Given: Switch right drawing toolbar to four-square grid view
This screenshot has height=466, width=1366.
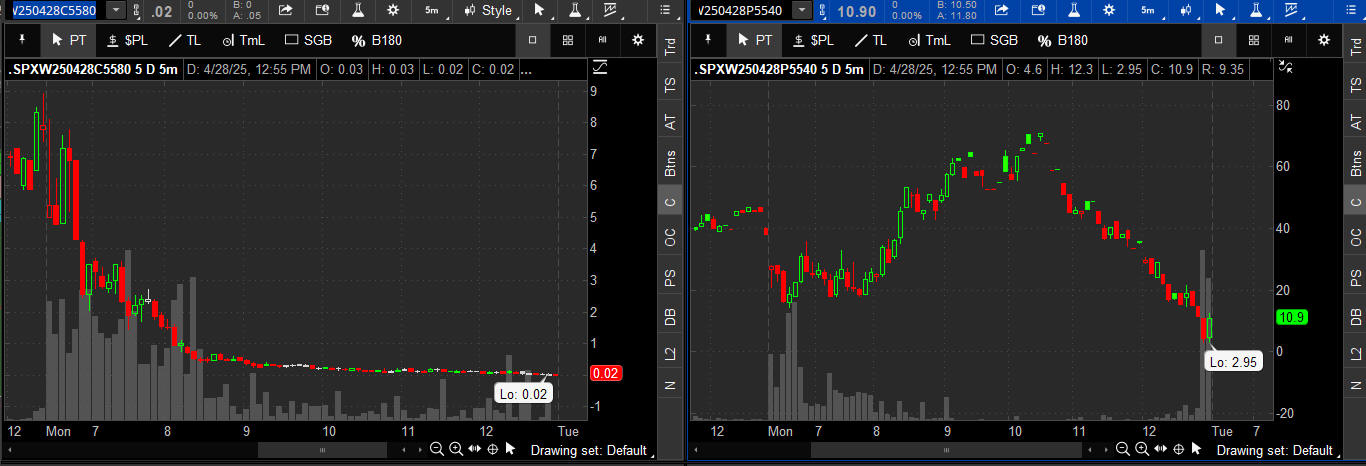Looking at the screenshot, I should point(1253,41).
